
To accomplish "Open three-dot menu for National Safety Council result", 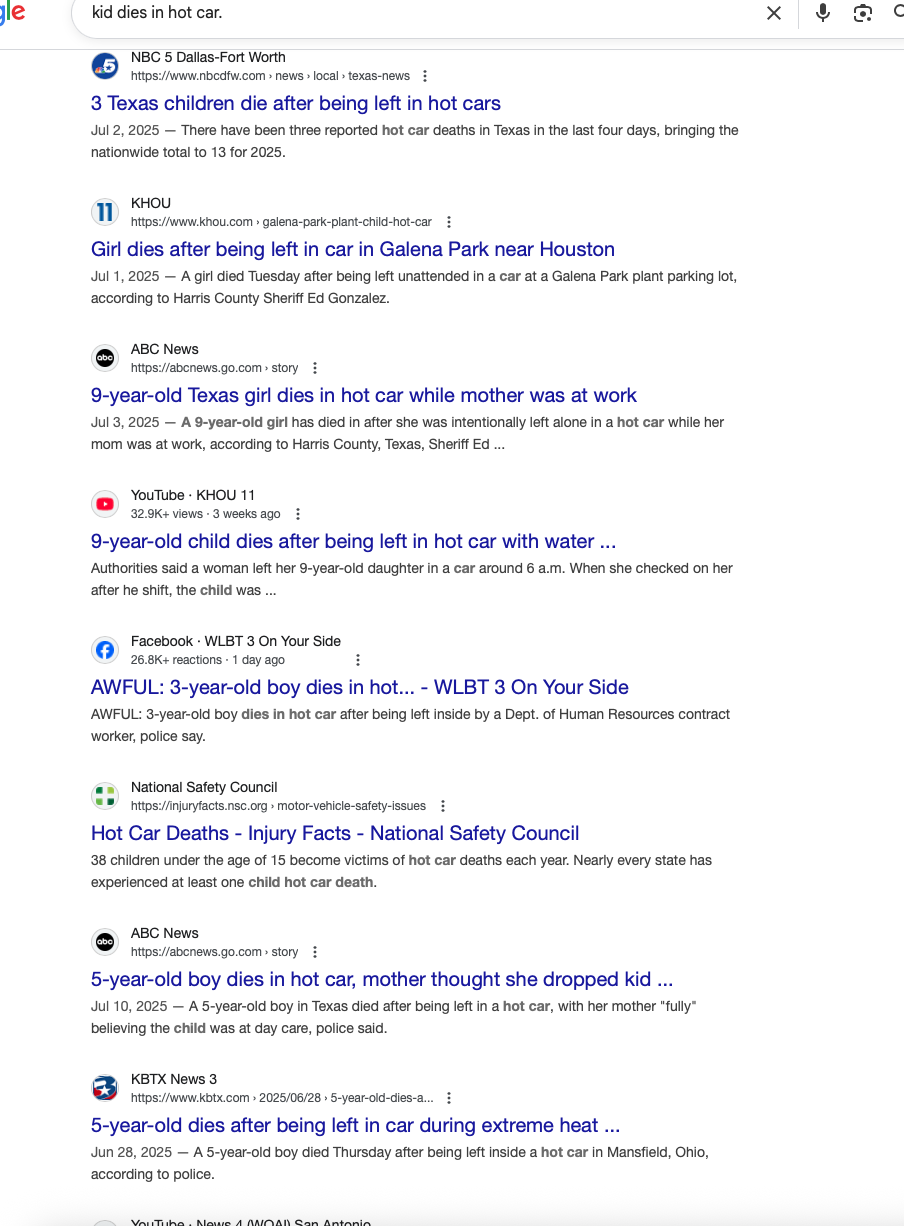I will pyautogui.click(x=443, y=806).
